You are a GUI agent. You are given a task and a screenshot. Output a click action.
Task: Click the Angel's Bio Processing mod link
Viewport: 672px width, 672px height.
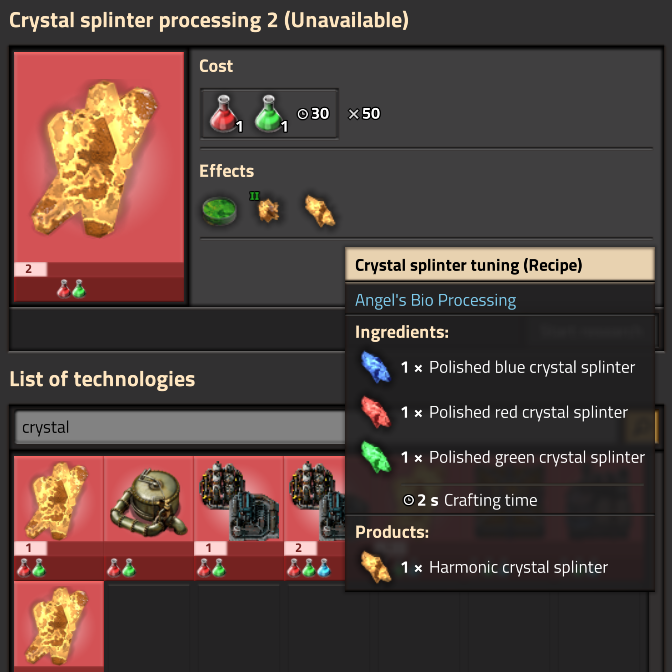(x=435, y=300)
